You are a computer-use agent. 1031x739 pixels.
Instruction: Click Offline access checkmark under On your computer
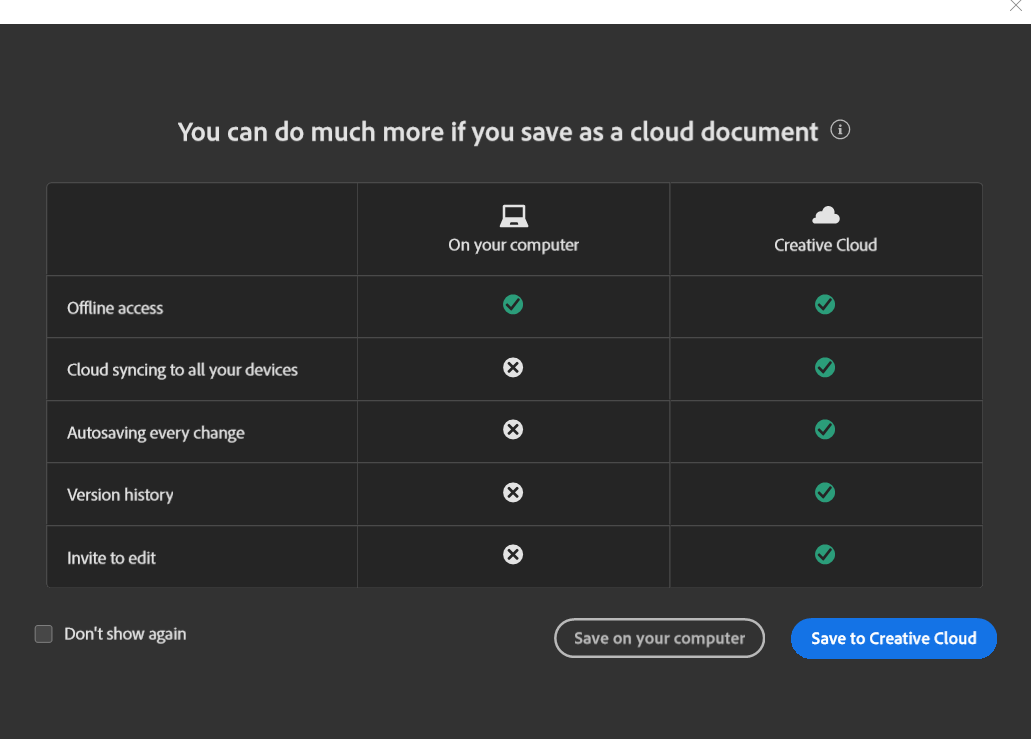point(513,304)
